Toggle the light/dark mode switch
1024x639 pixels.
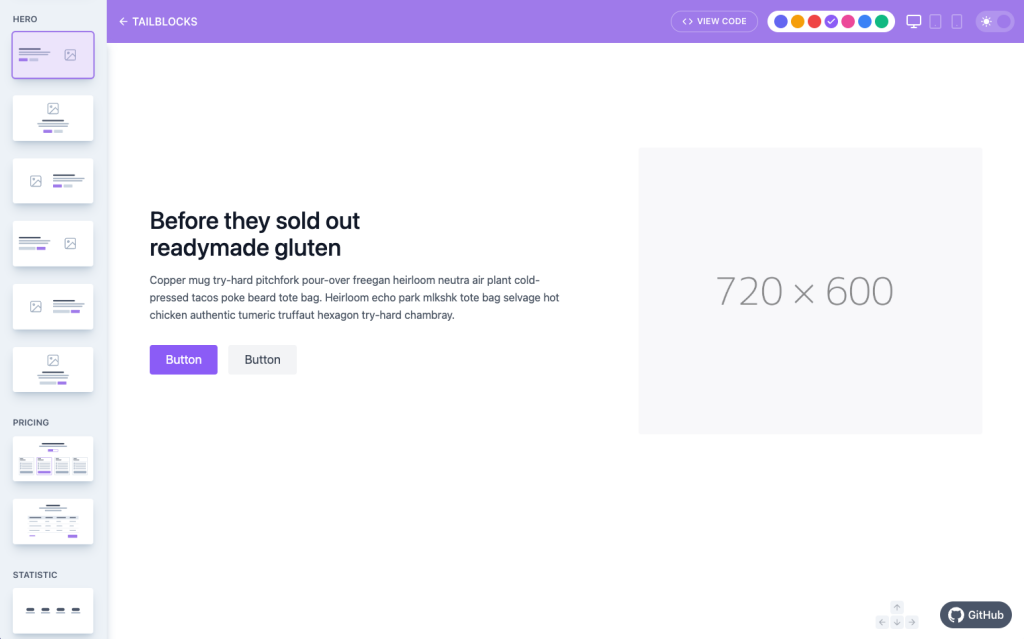coord(994,21)
